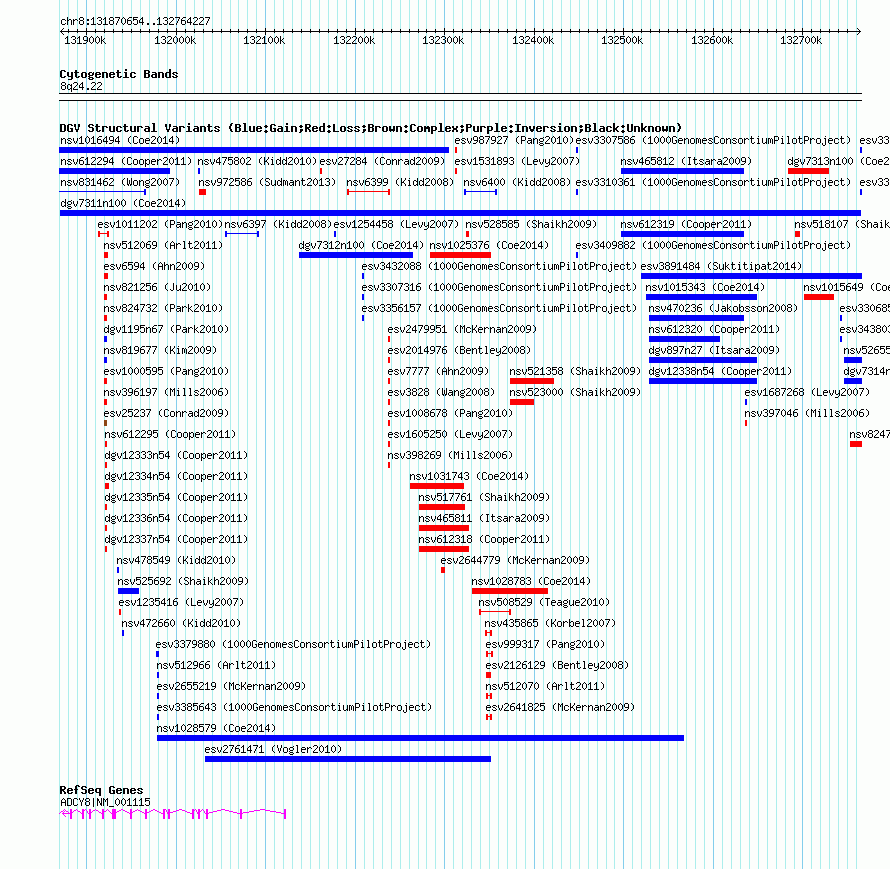Click the ADCY8|NM_001115 gene label
890x869 pixels.
coord(106,803)
